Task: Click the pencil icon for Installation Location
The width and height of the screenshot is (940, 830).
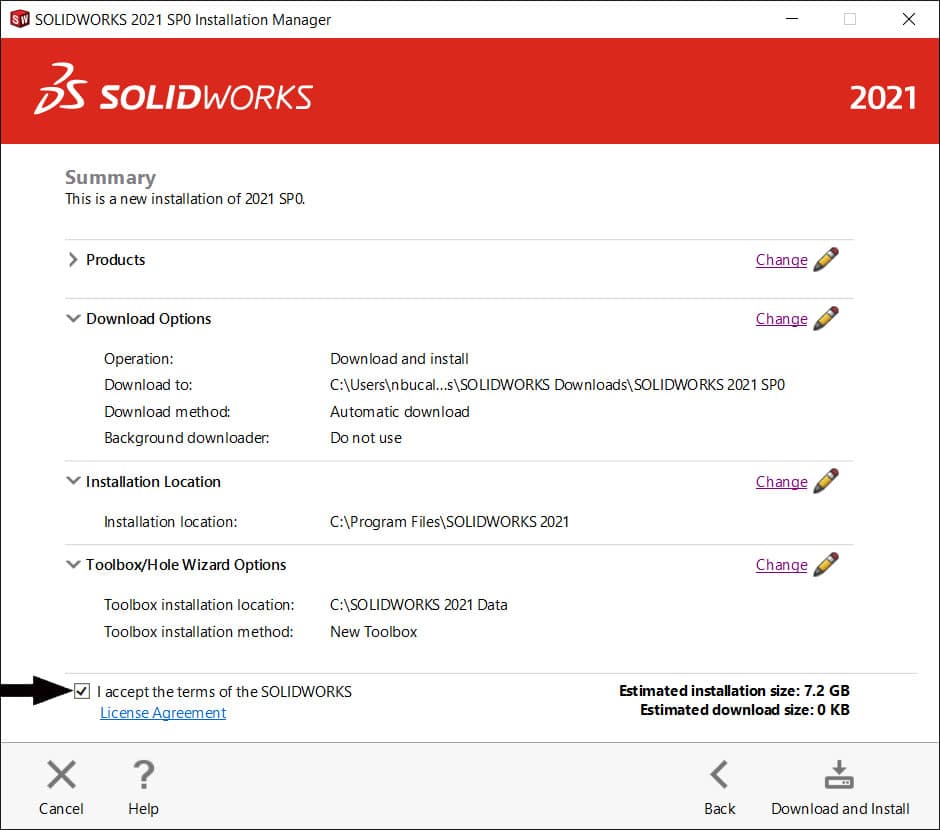Action: [x=827, y=482]
